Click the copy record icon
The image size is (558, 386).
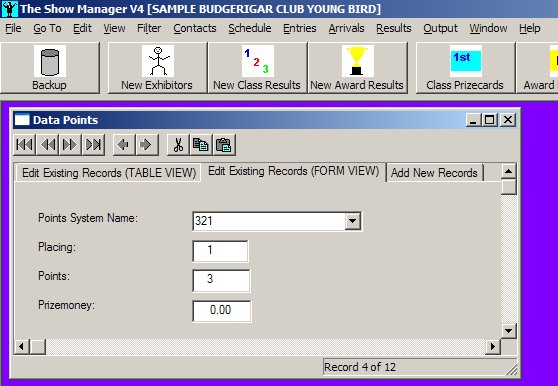pos(201,145)
